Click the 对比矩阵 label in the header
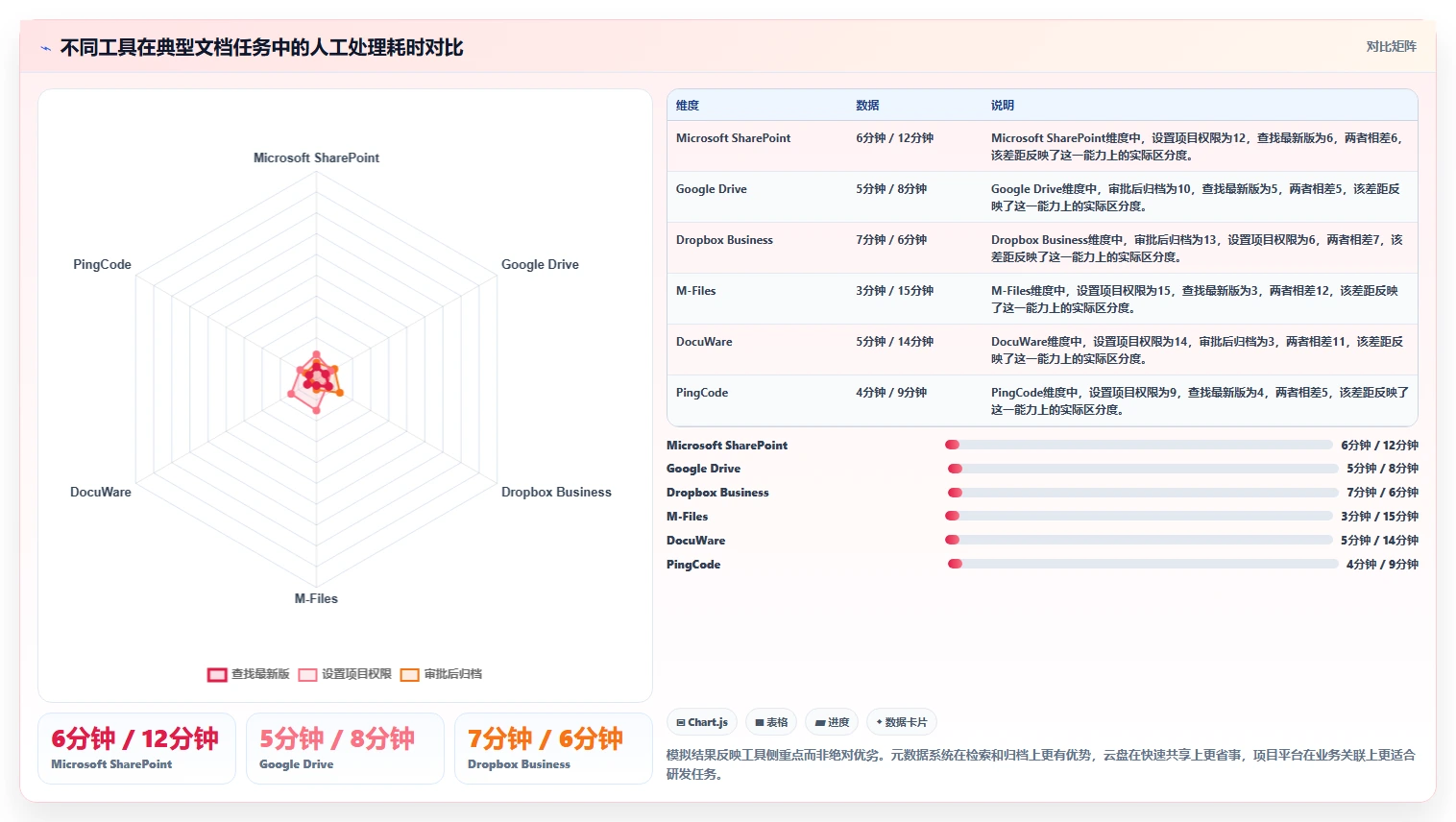The width and height of the screenshot is (1456, 822). tap(1391, 46)
